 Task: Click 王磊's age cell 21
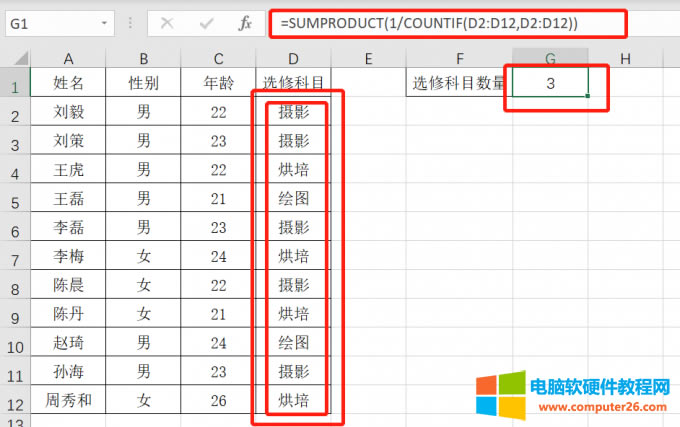[218, 199]
